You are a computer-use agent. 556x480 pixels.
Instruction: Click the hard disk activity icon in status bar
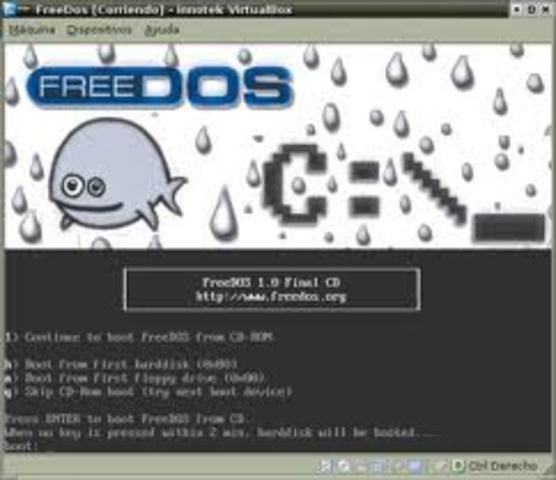pos(325,466)
